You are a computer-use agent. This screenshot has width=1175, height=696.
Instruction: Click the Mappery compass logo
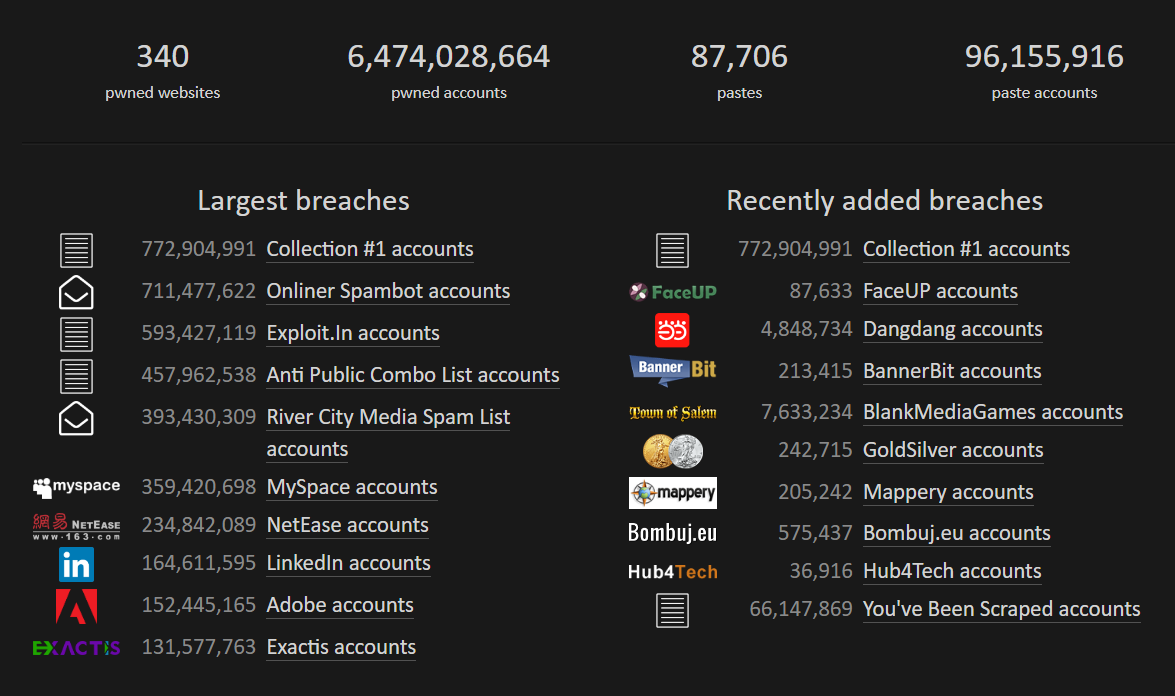pos(673,493)
